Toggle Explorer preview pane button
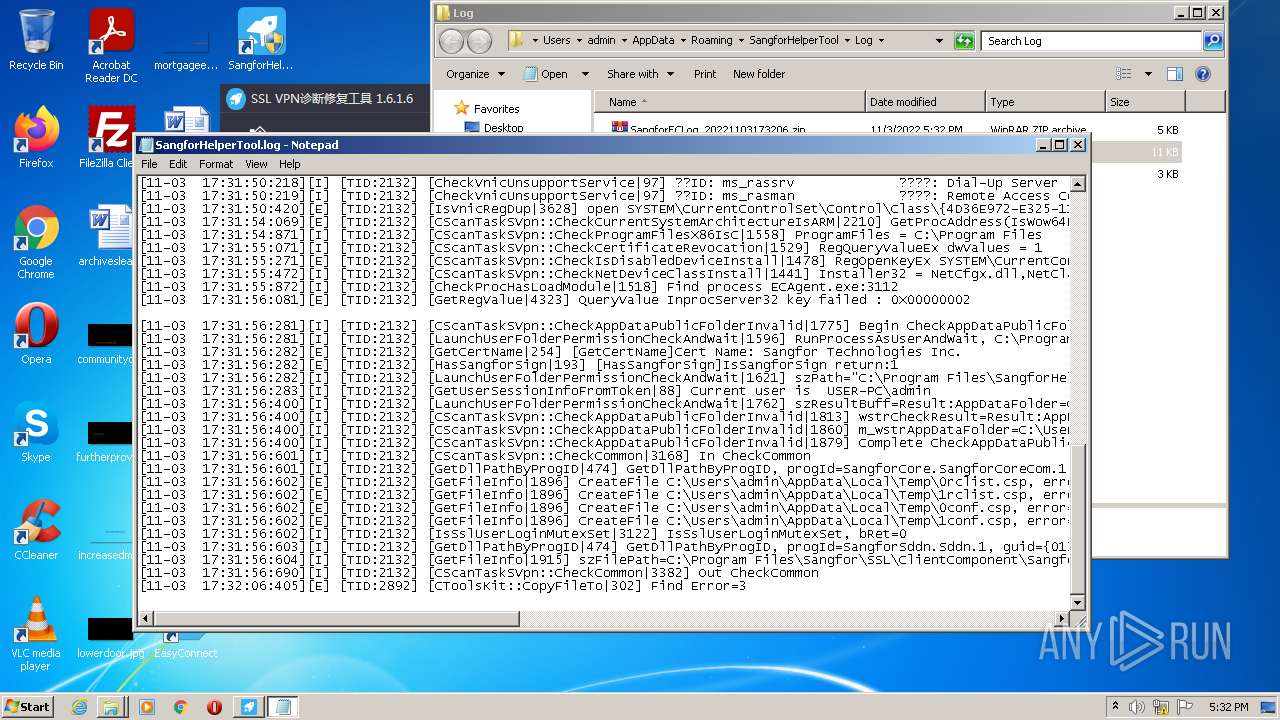1280x720 pixels. [1175, 74]
